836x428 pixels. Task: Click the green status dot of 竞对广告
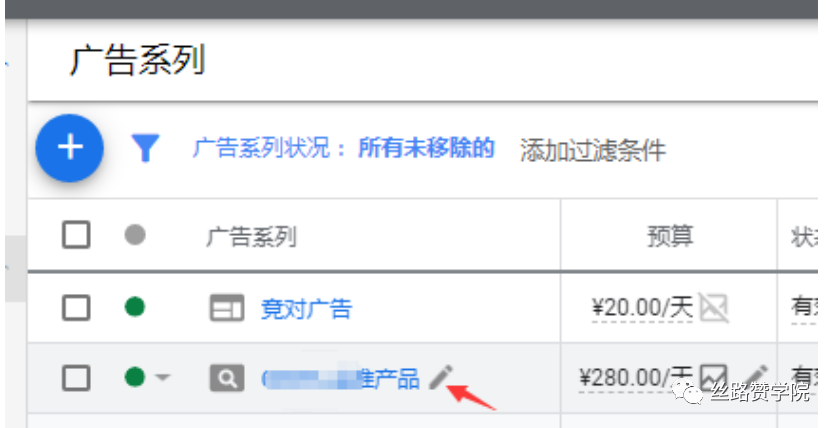point(135,307)
